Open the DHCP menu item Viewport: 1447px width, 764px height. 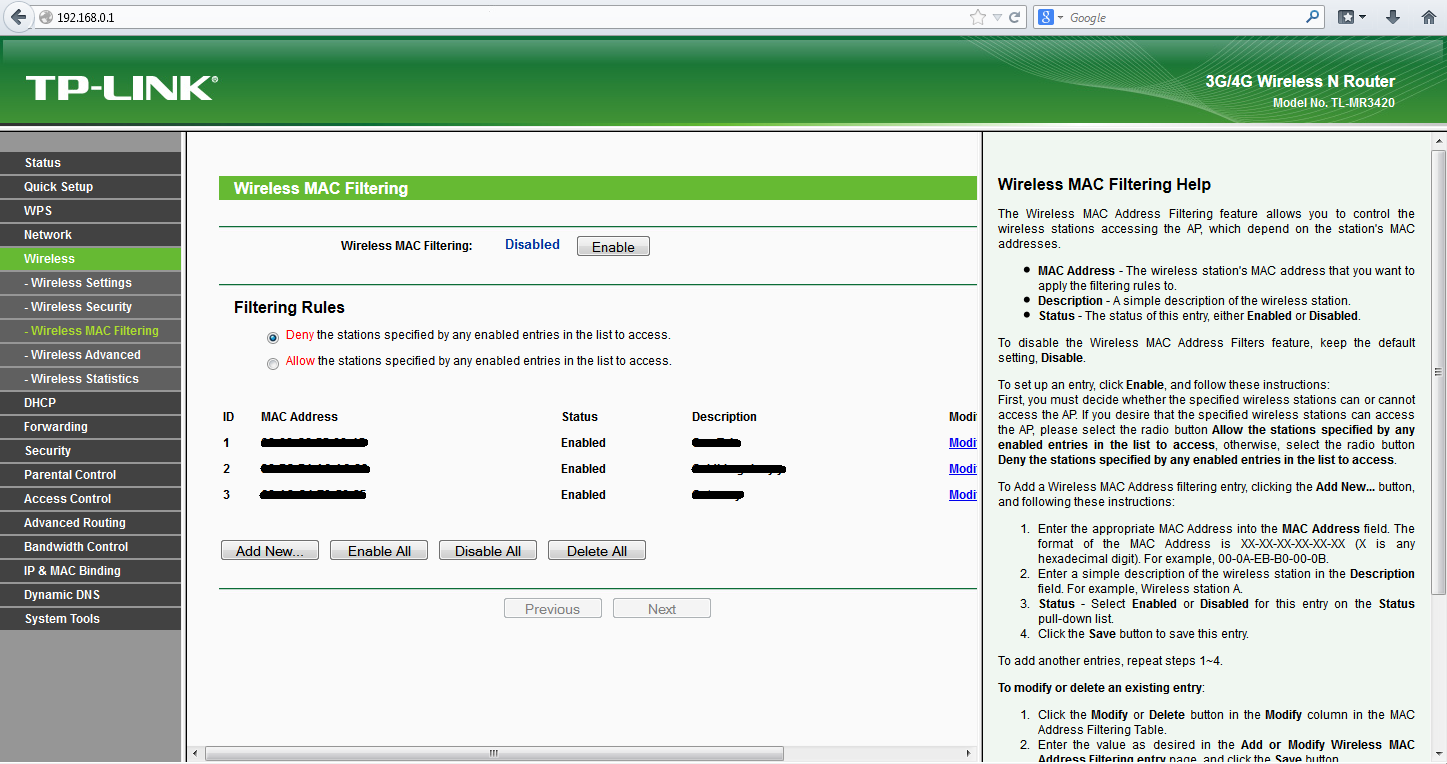pyautogui.click(x=91, y=403)
